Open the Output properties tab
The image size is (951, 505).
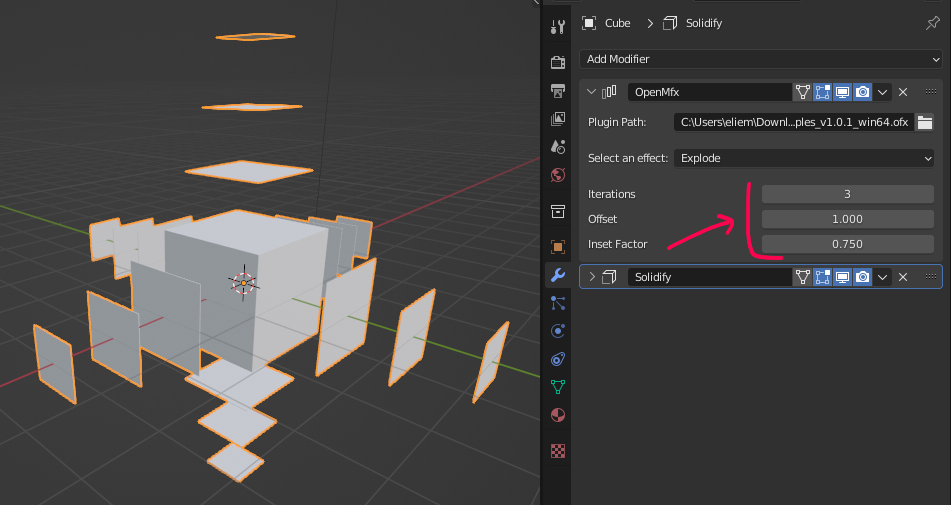(x=558, y=91)
